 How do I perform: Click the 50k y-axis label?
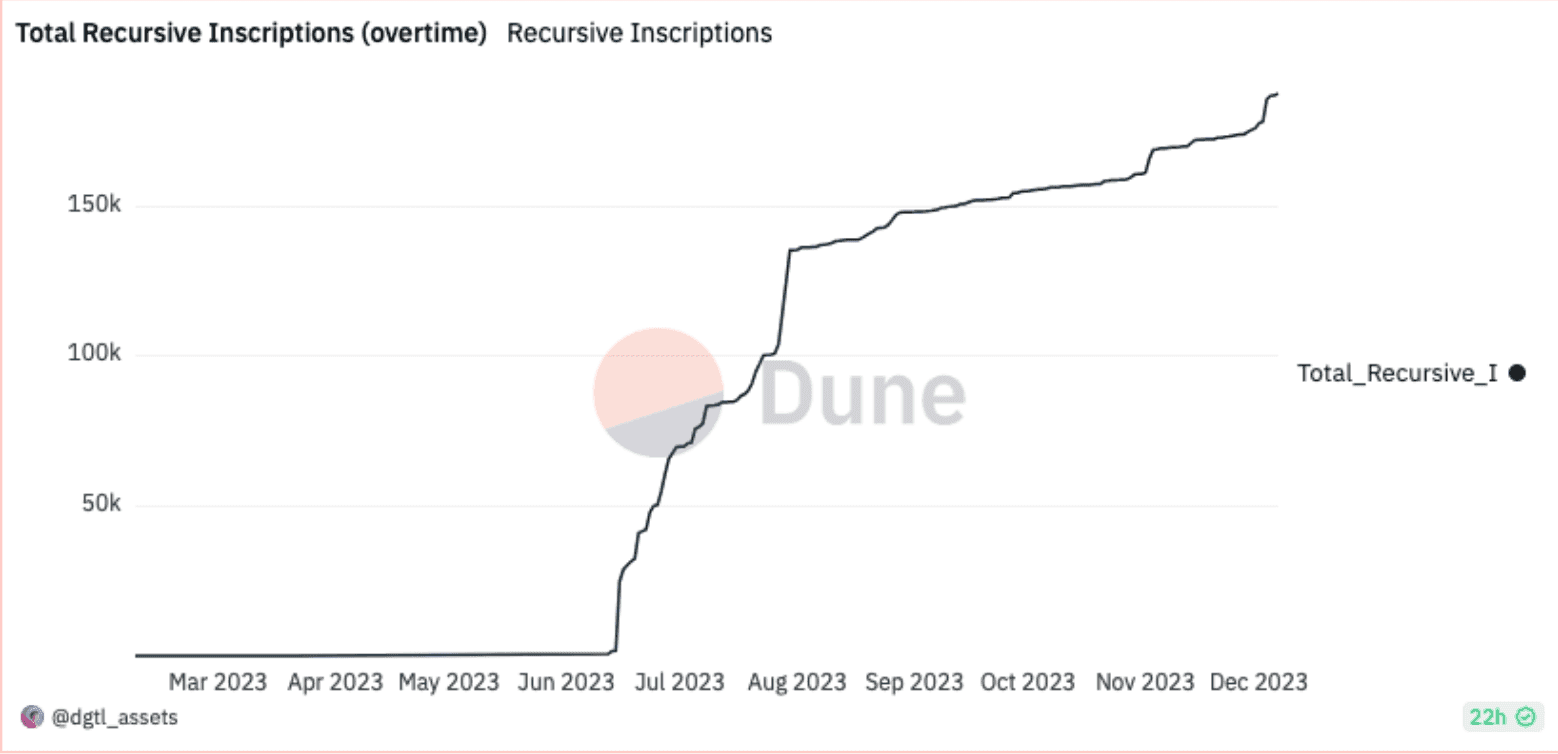(x=100, y=504)
